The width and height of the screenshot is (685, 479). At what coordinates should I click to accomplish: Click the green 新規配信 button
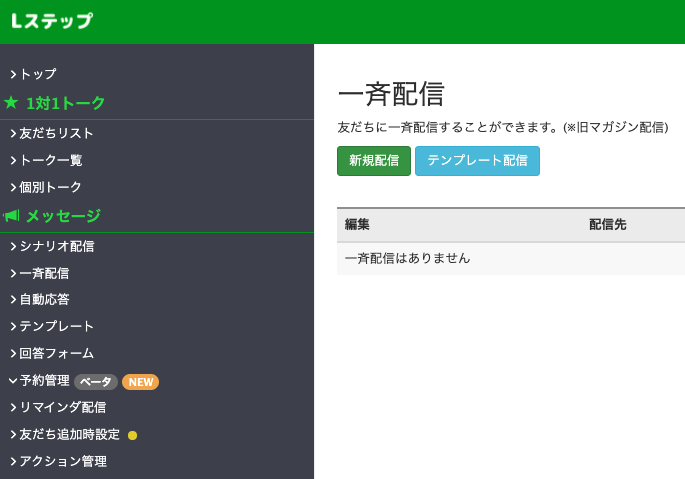coord(374,161)
